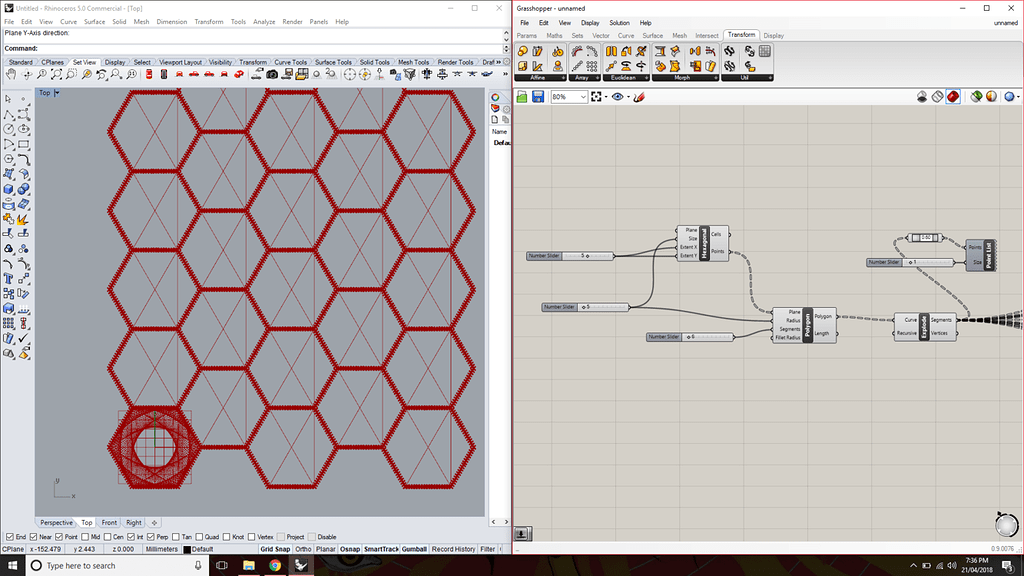
Task: Click the zoom extents icon beside the zoom dropdown
Action: pyautogui.click(x=596, y=97)
